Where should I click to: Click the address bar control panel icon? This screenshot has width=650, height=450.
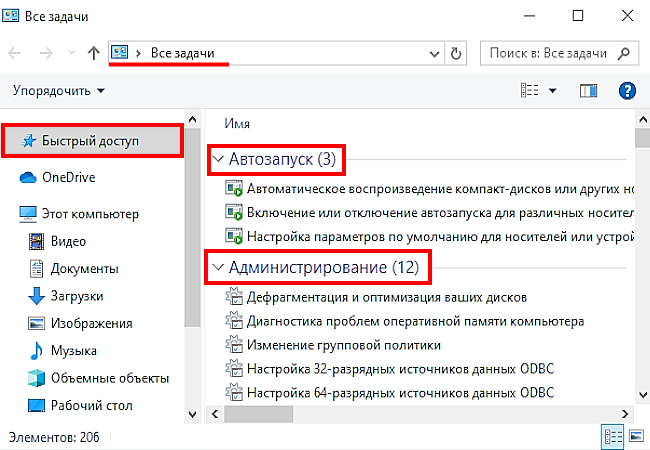(x=119, y=52)
